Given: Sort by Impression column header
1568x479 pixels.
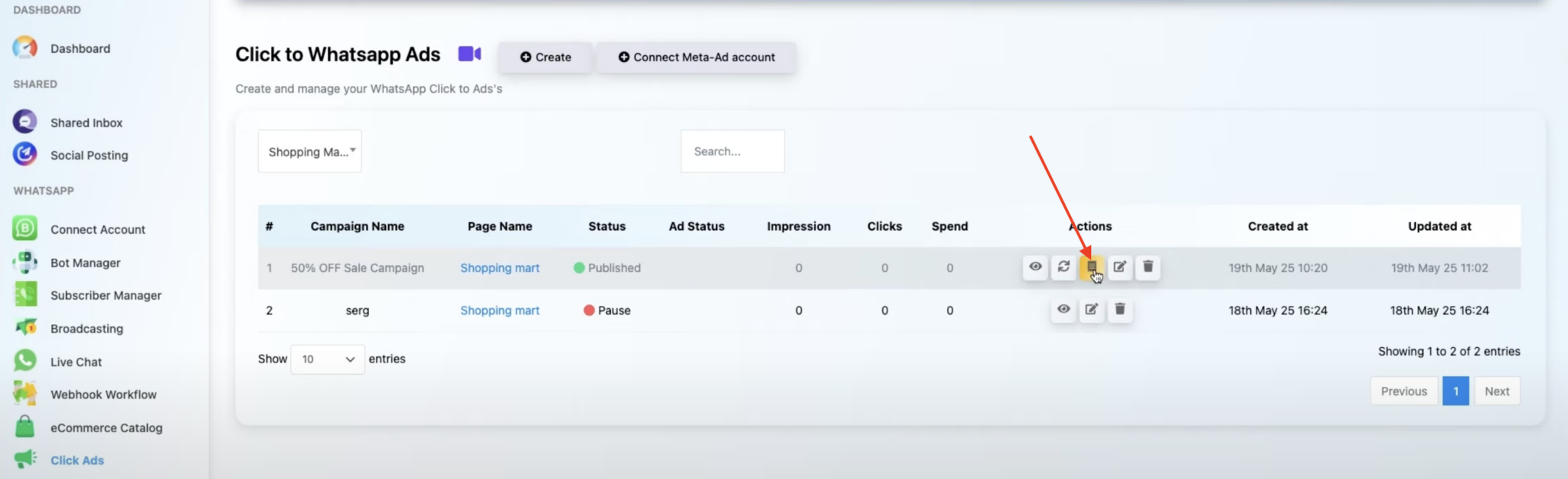Looking at the screenshot, I should [799, 226].
